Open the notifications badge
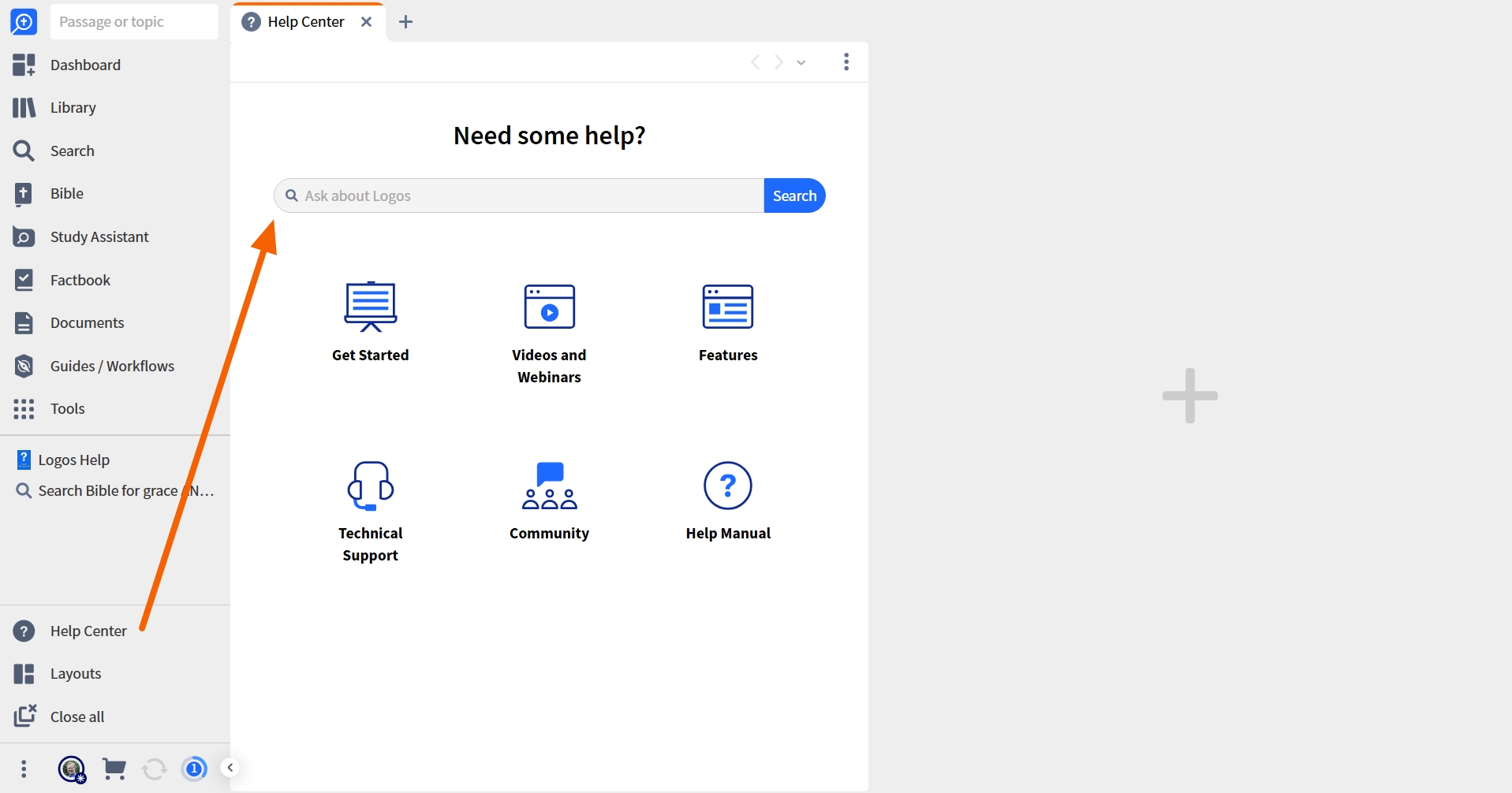 194,768
